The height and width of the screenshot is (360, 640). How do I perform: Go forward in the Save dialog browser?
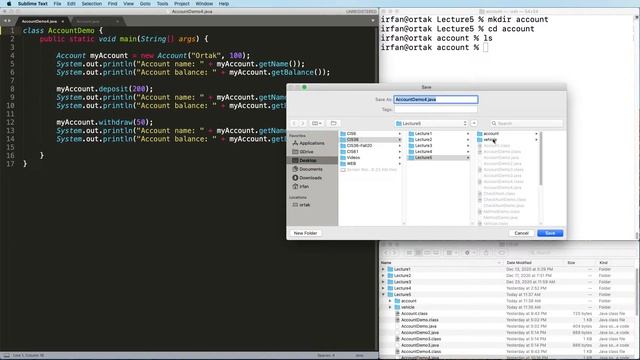302,123
